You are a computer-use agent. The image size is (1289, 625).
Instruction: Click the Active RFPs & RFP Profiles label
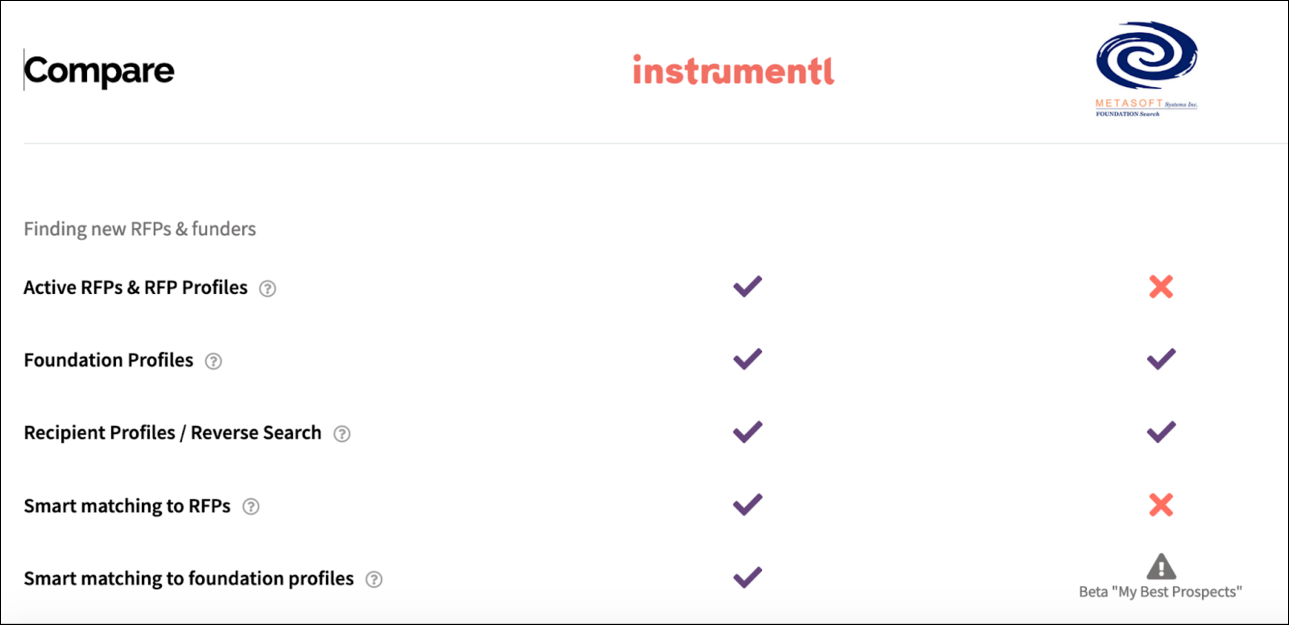click(135, 287)
